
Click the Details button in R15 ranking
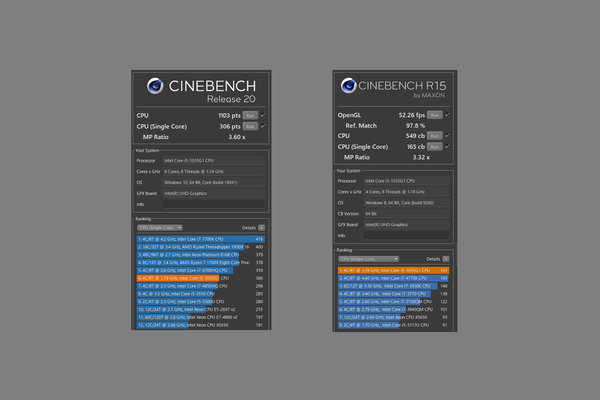coord(446,259)
